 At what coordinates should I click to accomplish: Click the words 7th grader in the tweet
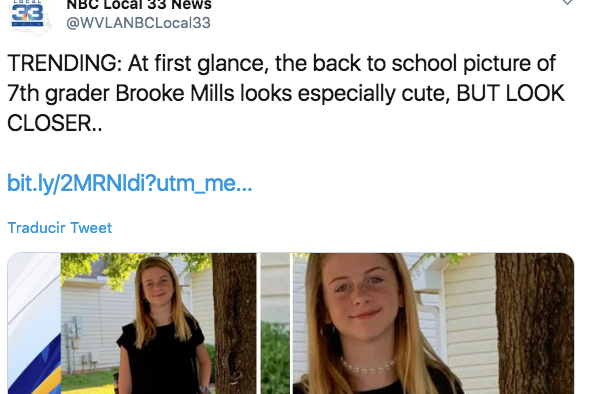click(x=59, y=93)
